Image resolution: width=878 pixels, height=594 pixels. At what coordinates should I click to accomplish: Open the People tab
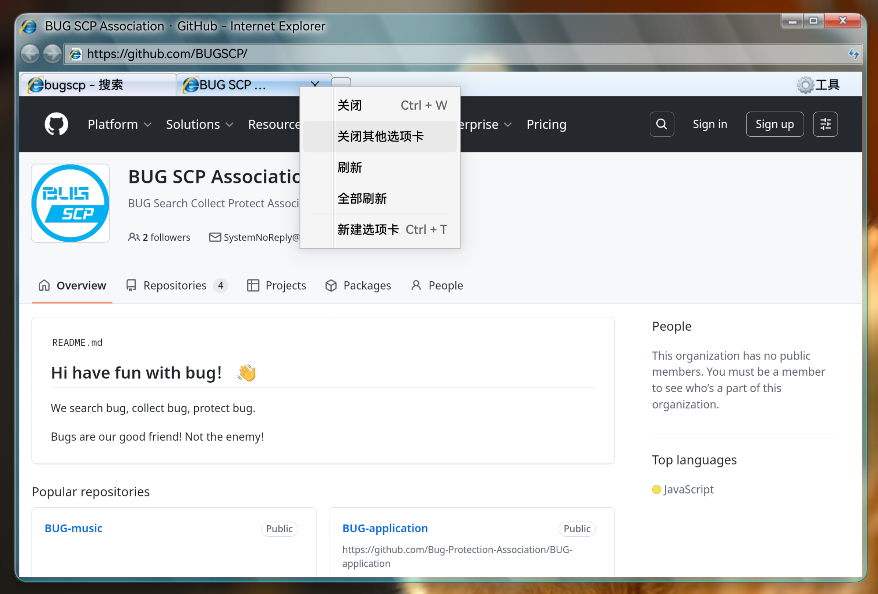point(437,286)
